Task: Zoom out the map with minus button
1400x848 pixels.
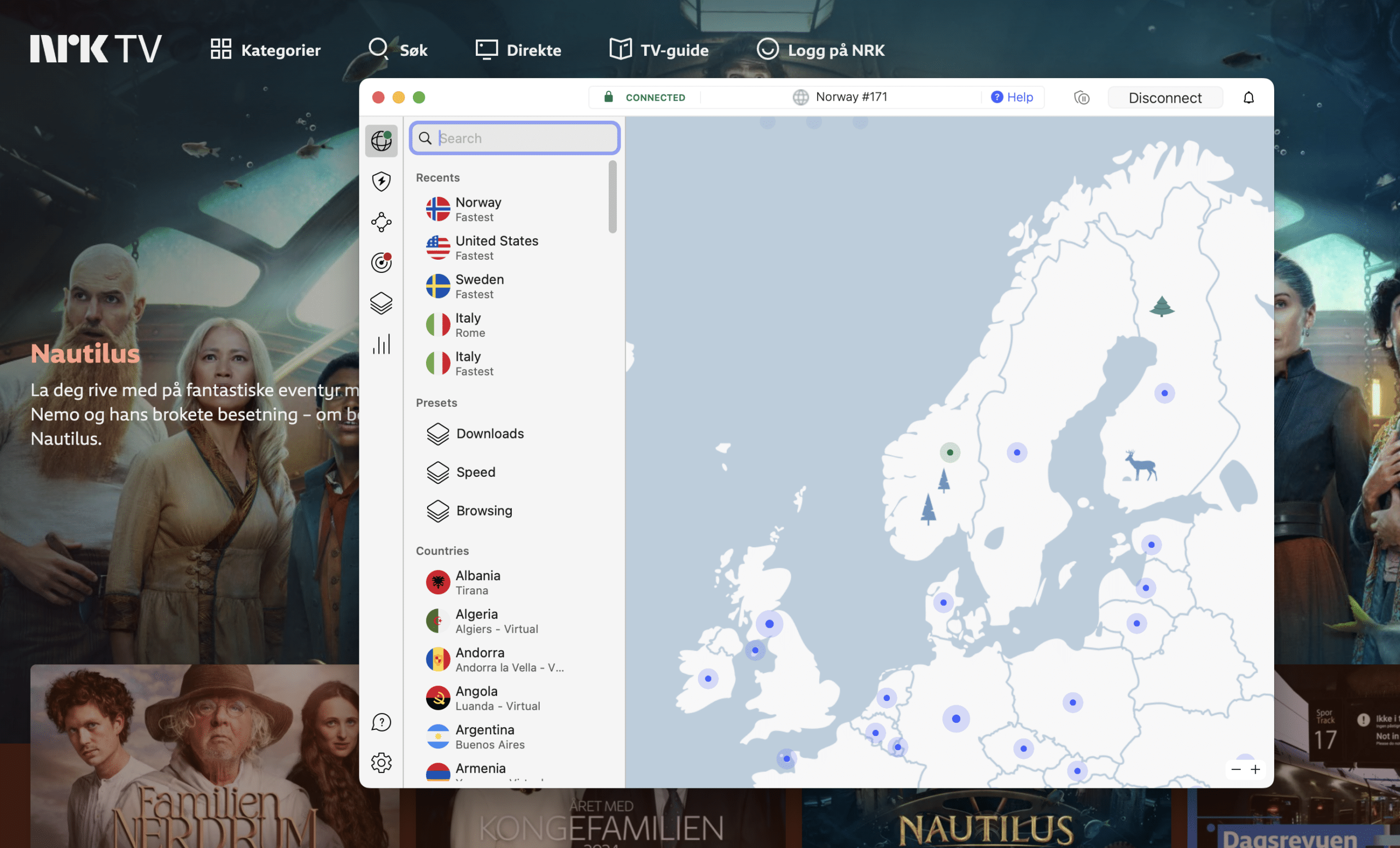Action: pos(1235,769)
